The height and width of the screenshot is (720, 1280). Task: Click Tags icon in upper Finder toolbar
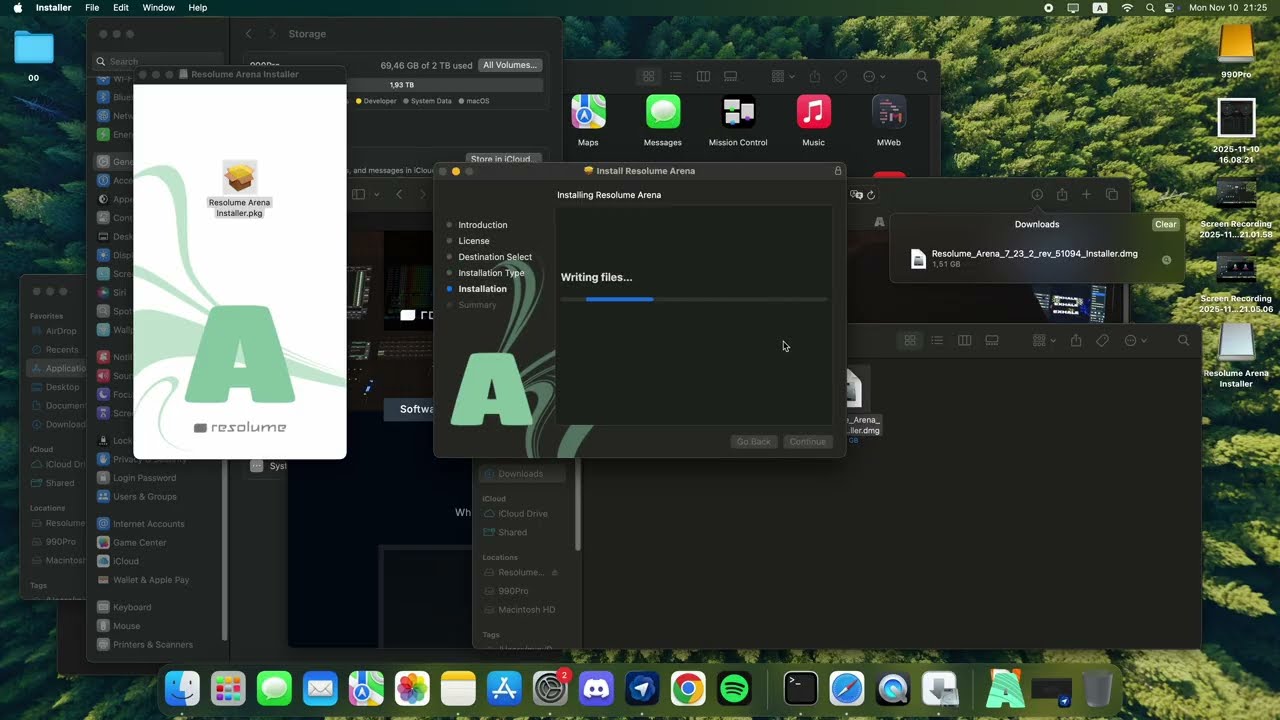point(842,76)
